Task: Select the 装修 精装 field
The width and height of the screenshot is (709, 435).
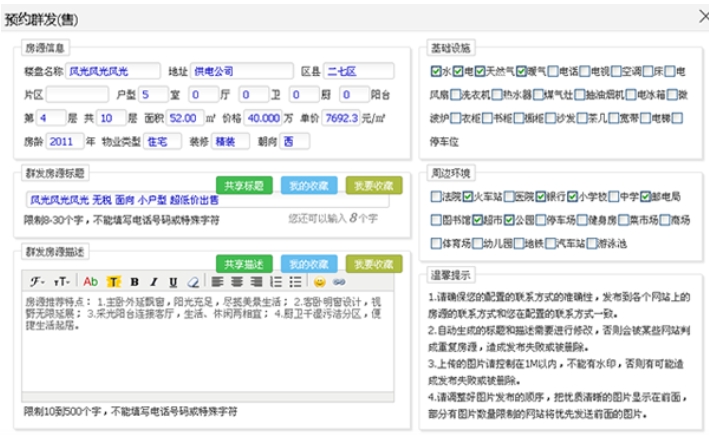Action: coord(230,141)
